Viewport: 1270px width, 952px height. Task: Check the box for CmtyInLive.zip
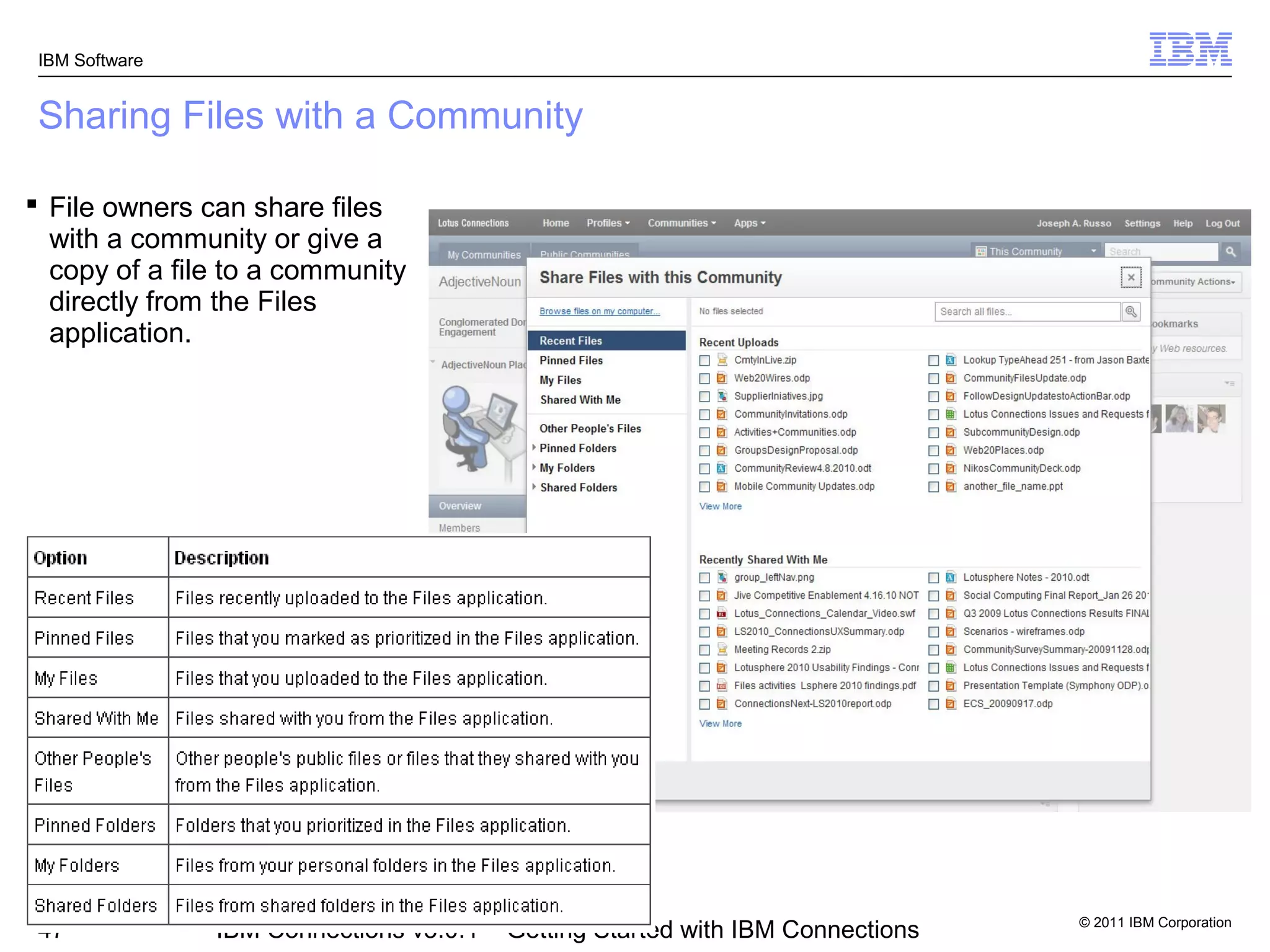coord(704,361)
